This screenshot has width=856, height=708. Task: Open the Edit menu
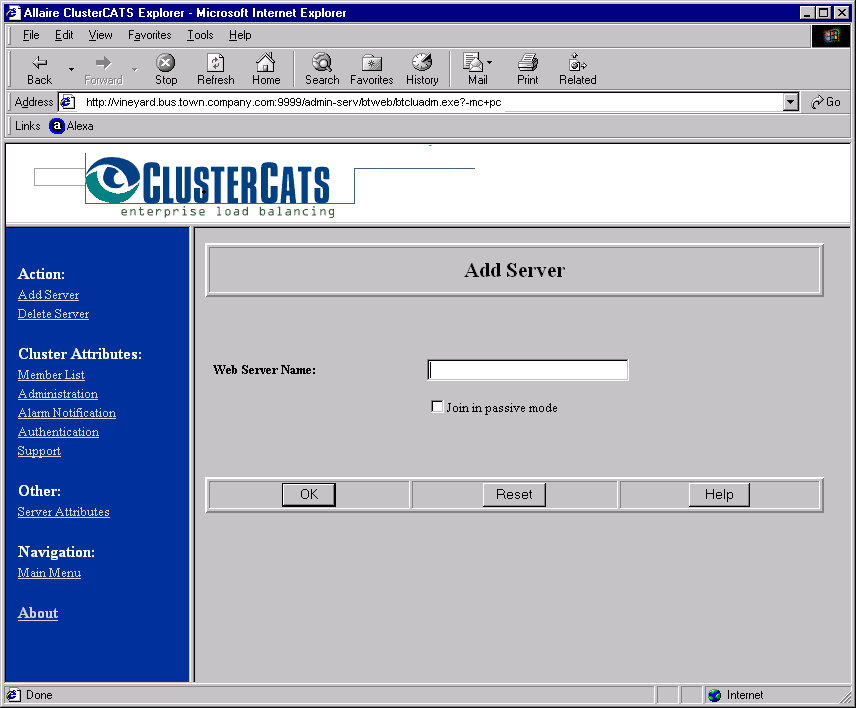pos(64,35)
